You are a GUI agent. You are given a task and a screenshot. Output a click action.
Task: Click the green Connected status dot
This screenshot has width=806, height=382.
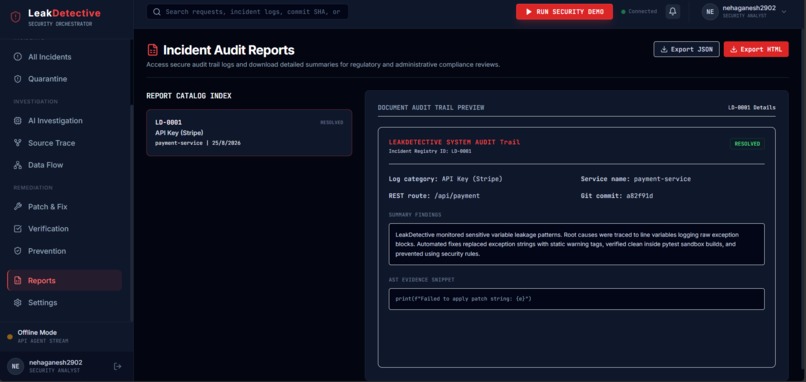(624, 11)
